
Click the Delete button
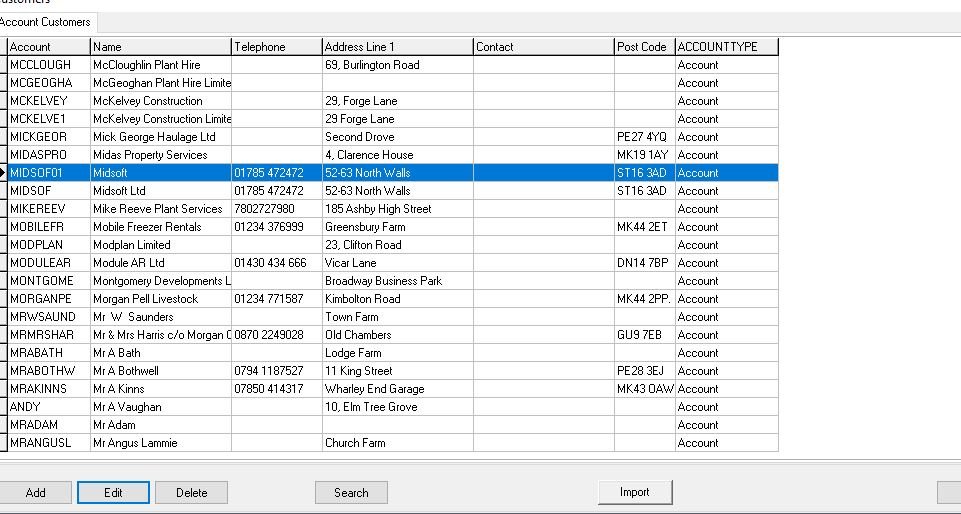pyautogui.click(x=191, y=493)
